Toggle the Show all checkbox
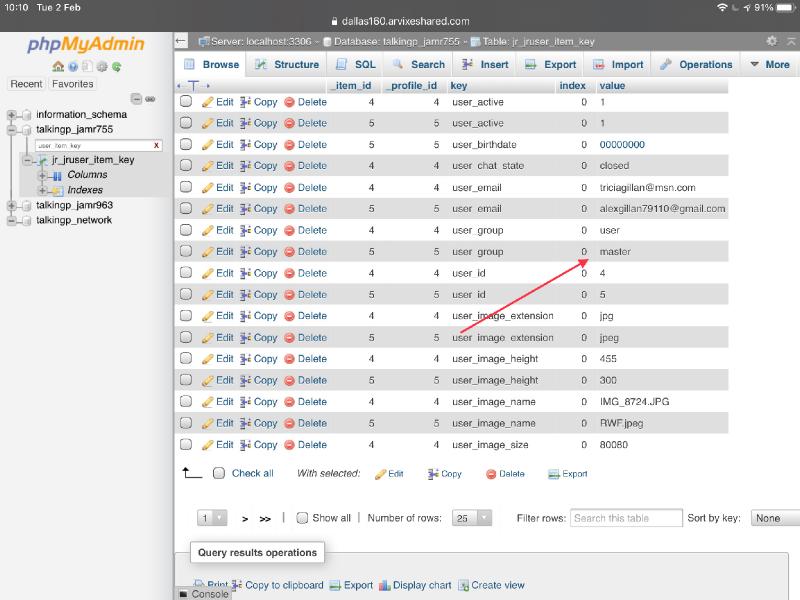This screenshot has height=600, width=800. tap(302, 518)
